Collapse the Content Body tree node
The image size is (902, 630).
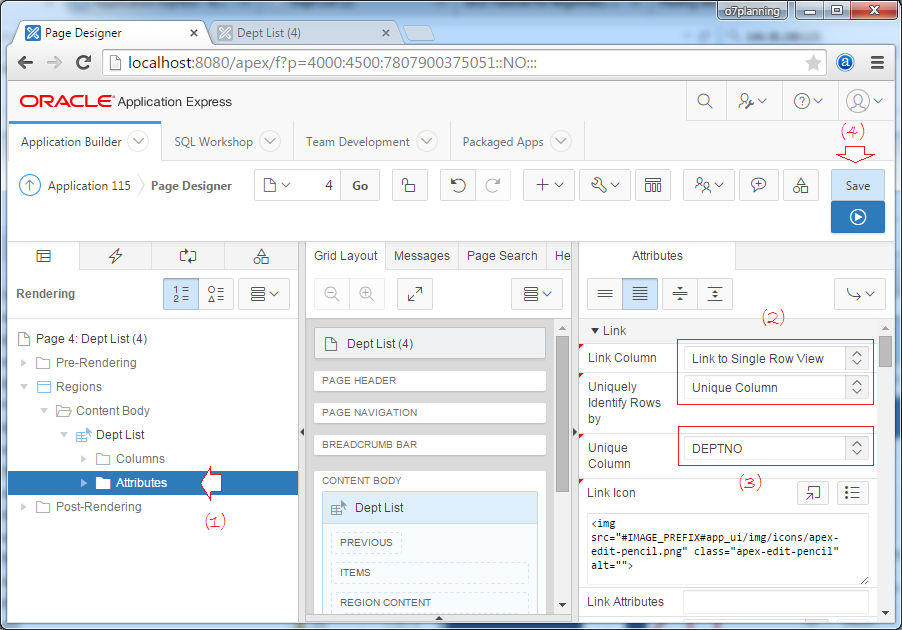point(44,411)
